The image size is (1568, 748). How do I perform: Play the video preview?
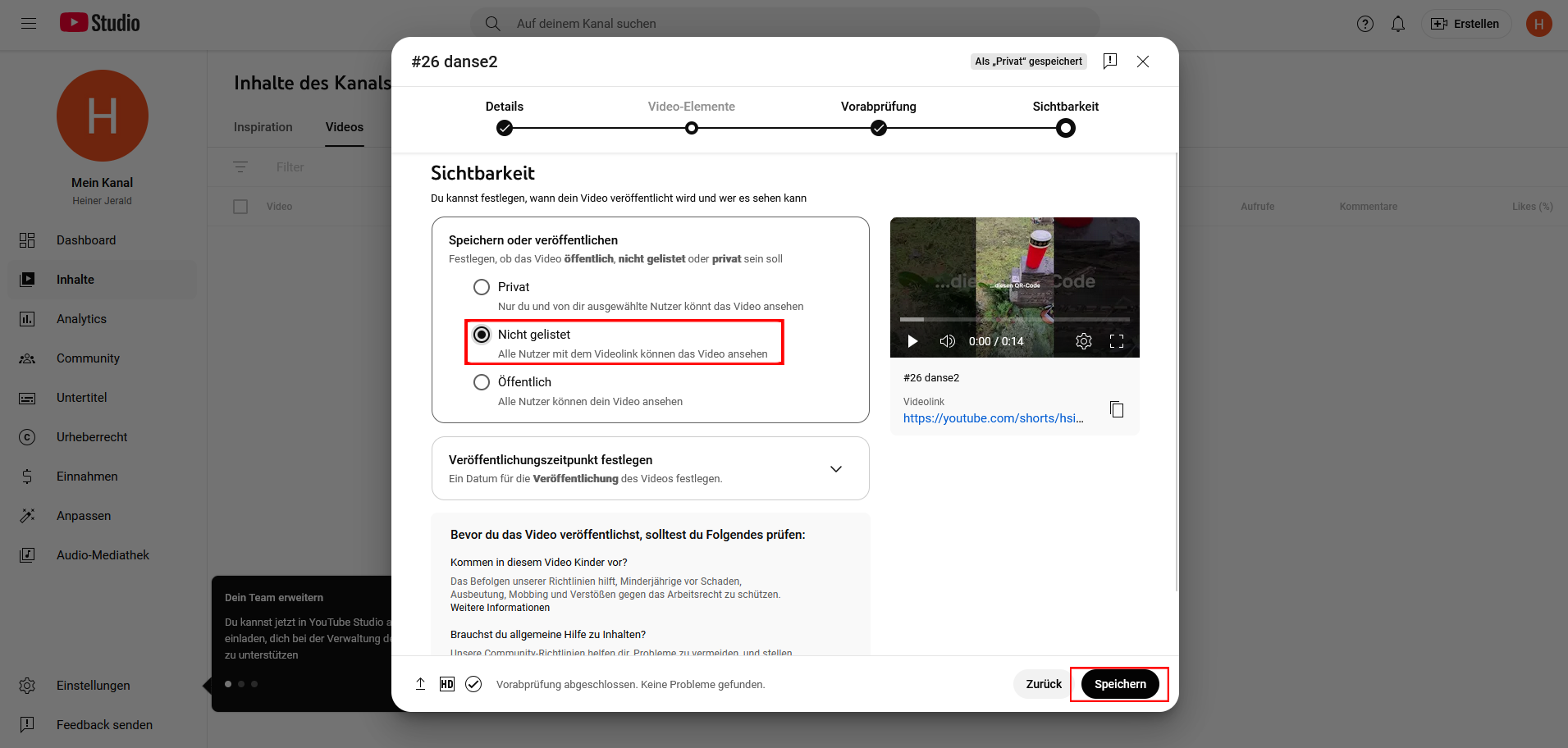912,341
